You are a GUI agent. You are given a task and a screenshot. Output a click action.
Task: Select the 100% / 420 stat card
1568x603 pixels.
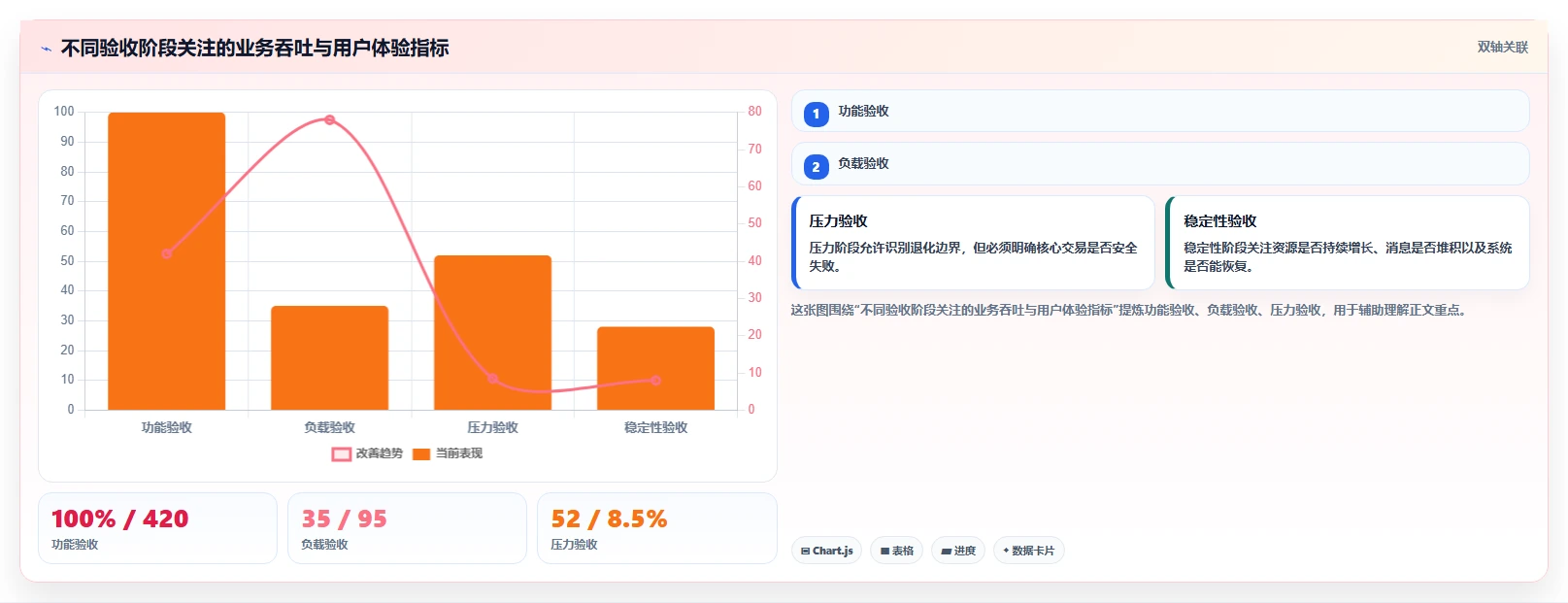pos(157,528)
